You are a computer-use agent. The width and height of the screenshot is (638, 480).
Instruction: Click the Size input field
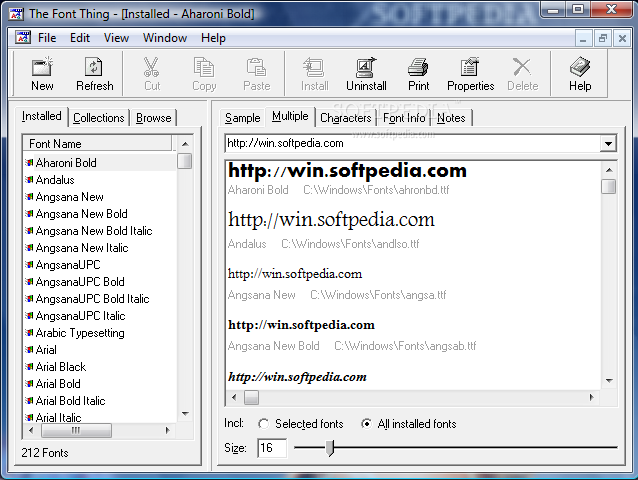coord(272,448)
